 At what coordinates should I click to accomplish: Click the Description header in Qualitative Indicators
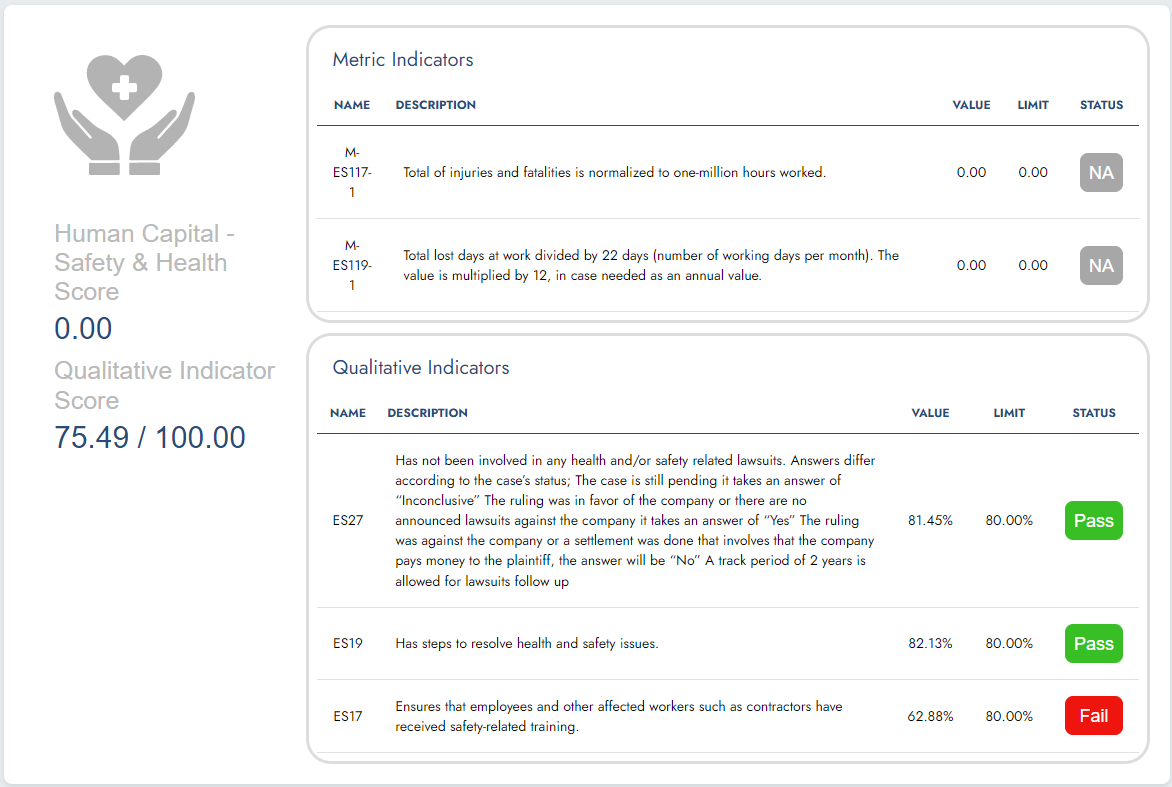coord(427,413)
